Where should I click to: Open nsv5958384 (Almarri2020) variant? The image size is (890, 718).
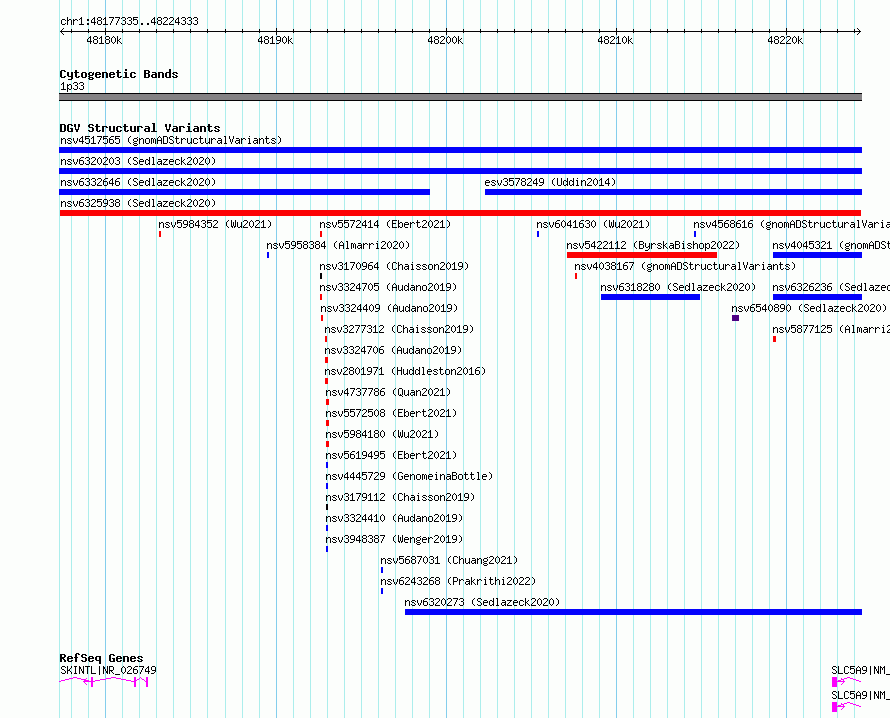338,245
